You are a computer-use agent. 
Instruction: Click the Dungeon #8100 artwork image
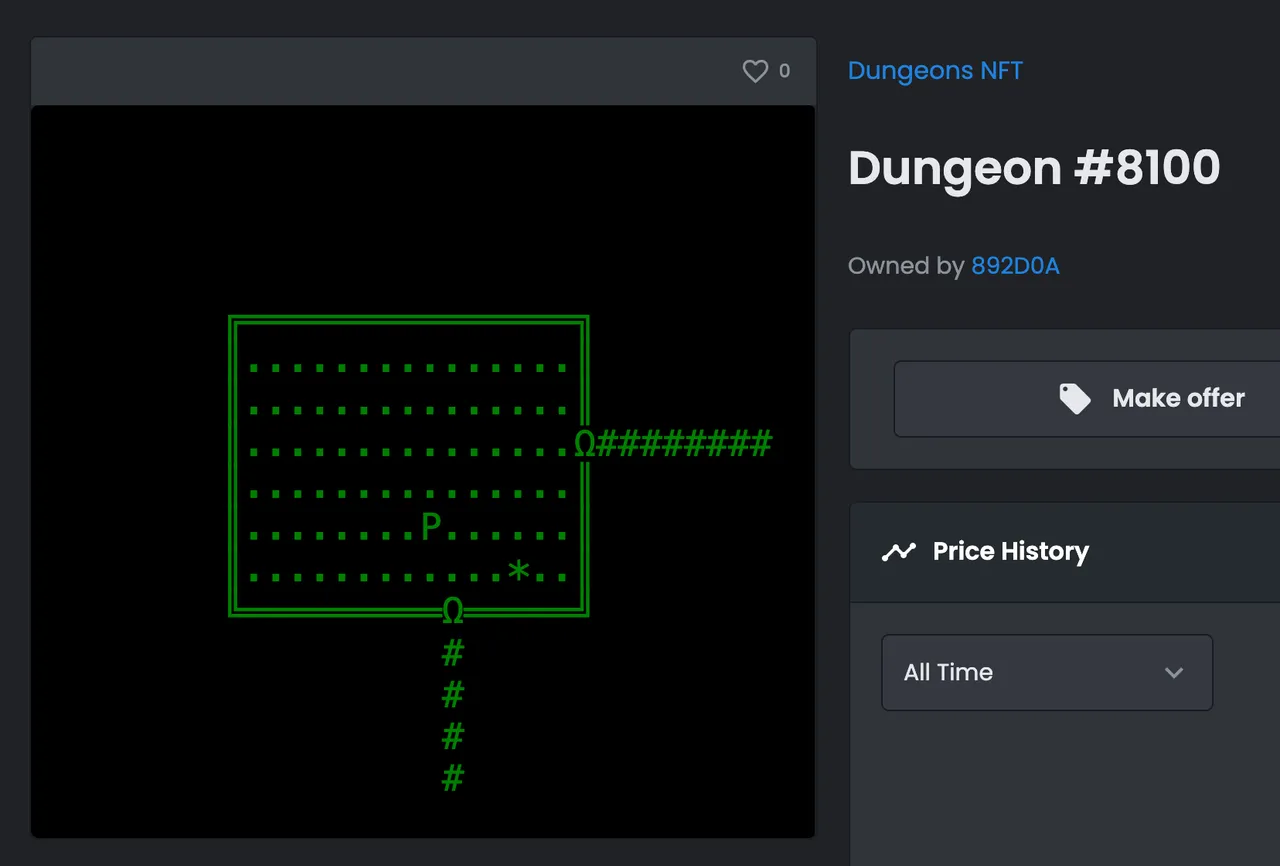[423, 471]
